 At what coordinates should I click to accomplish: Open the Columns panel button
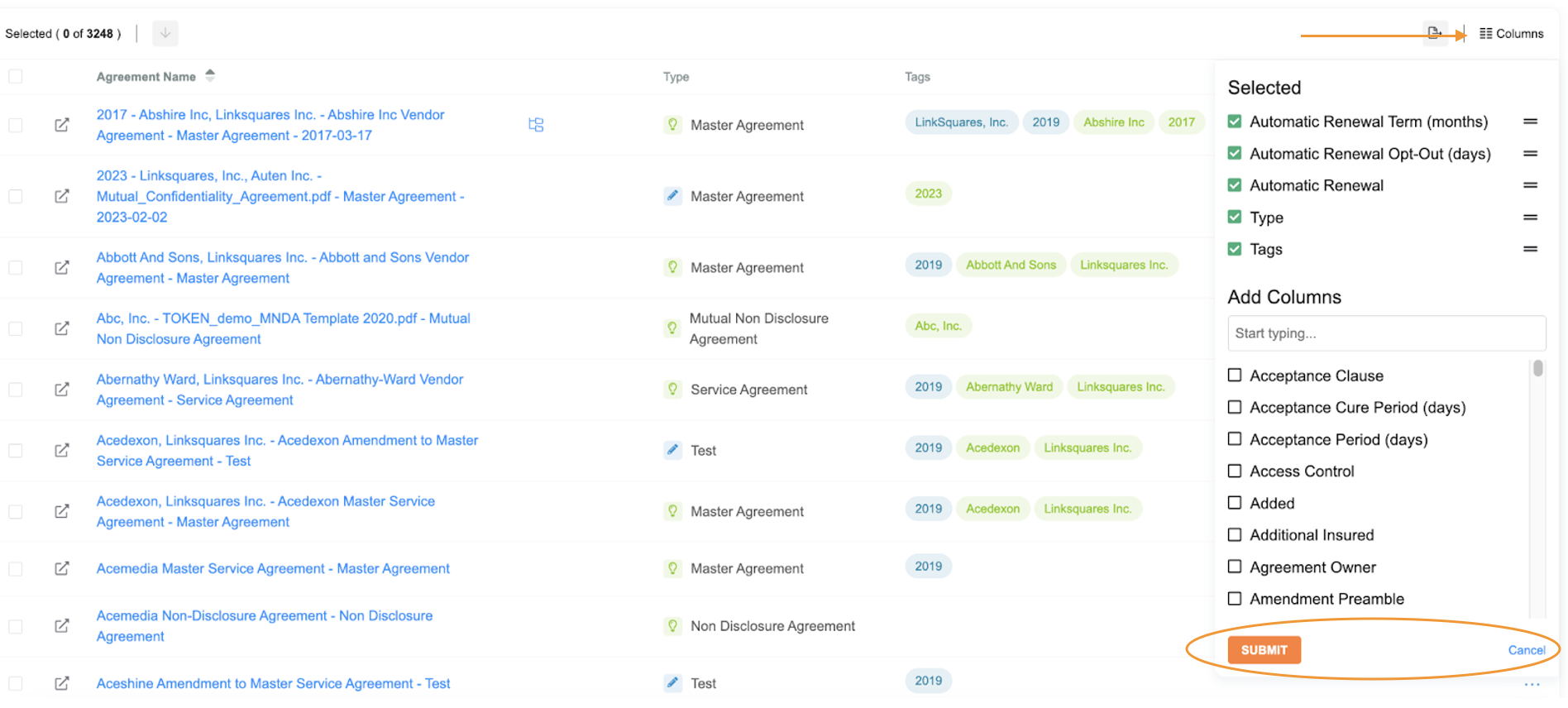tap(1512, 34)
